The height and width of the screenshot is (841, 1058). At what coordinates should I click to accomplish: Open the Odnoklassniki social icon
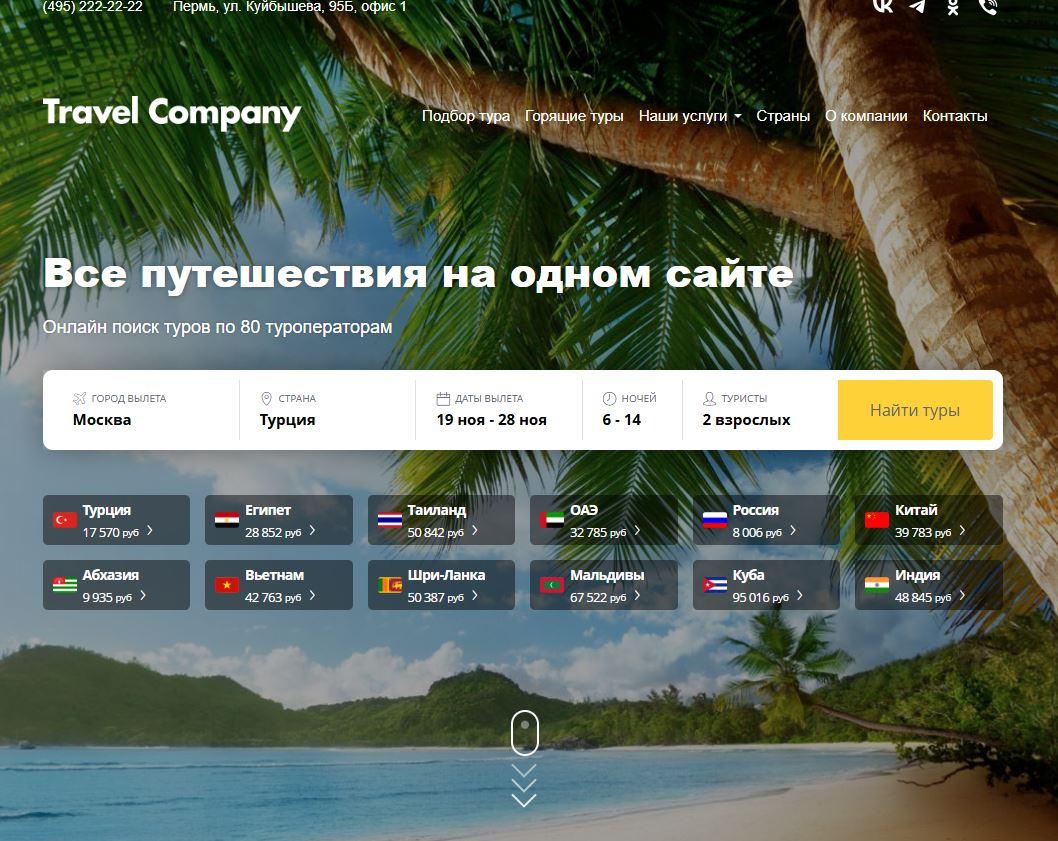tap(952, 7)
